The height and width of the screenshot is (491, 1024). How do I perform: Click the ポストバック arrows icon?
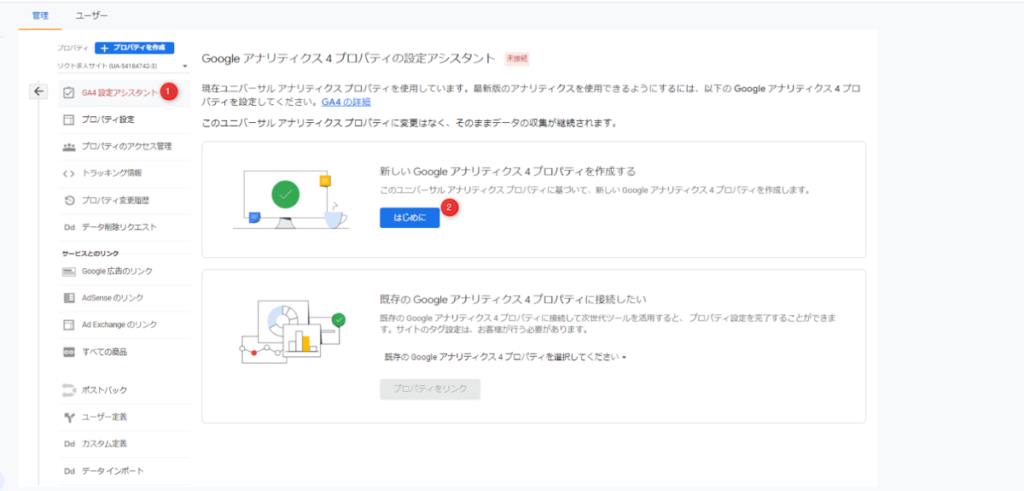[x=69, y=390]
